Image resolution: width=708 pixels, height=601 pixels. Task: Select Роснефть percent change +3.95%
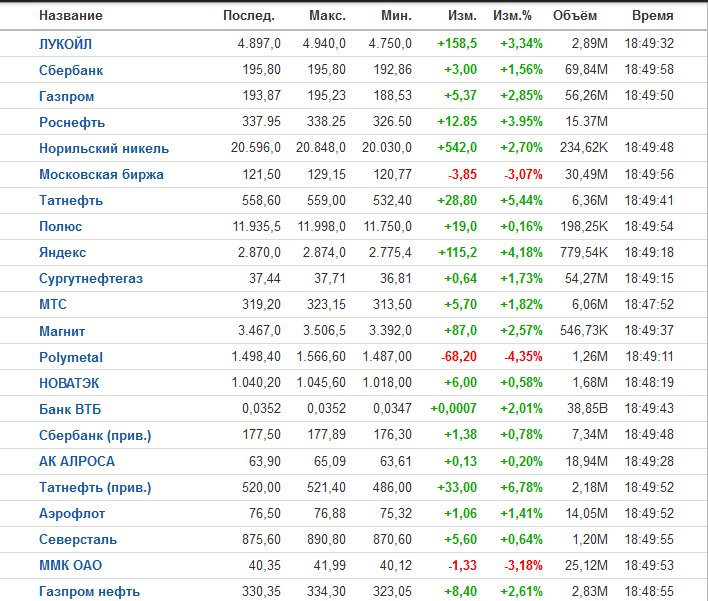(x=522, y=121)
